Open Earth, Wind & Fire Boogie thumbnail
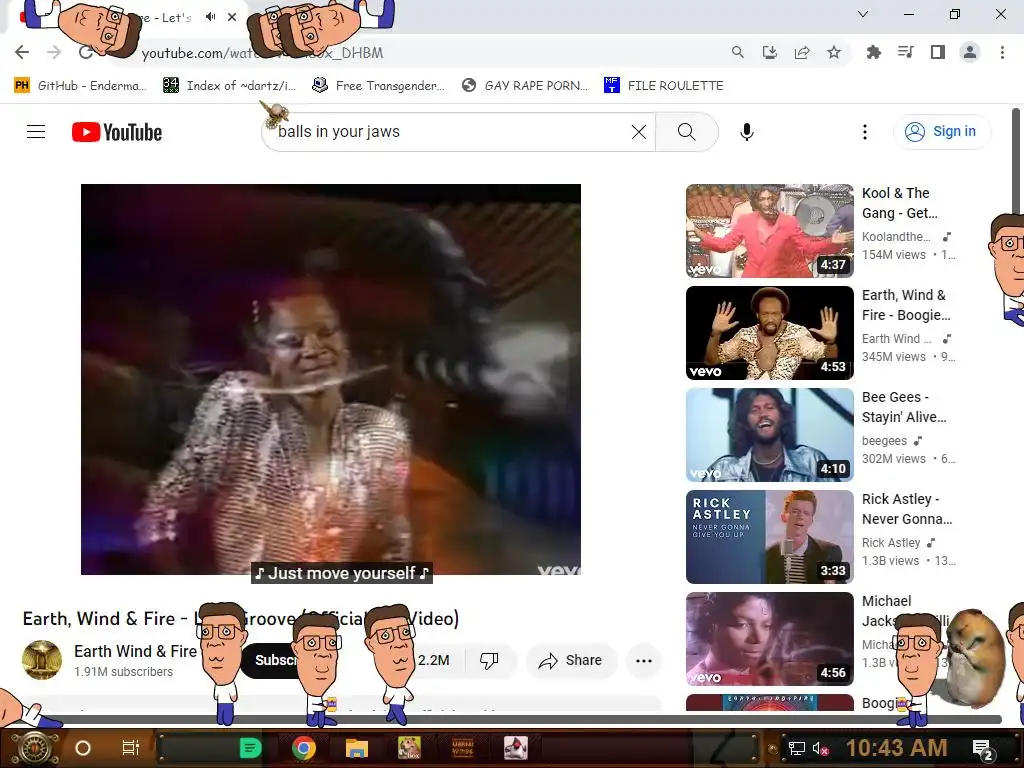 pos(769,332)
